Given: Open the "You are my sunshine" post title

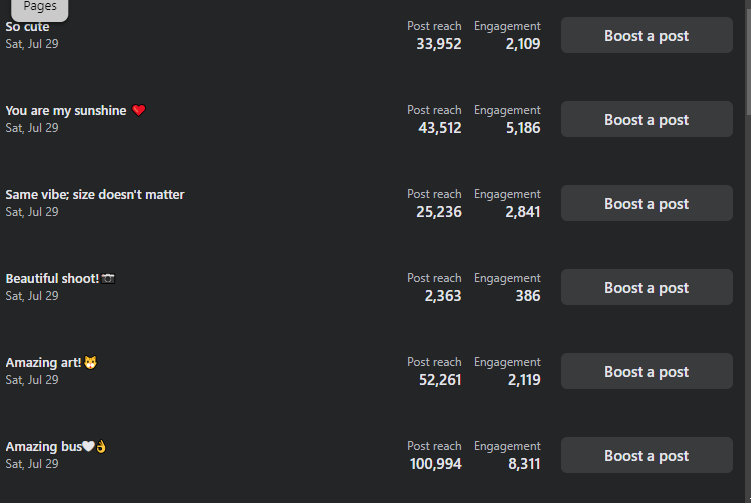Looking at the screenshot, I should pyautogui.click(x=66, y=111).
